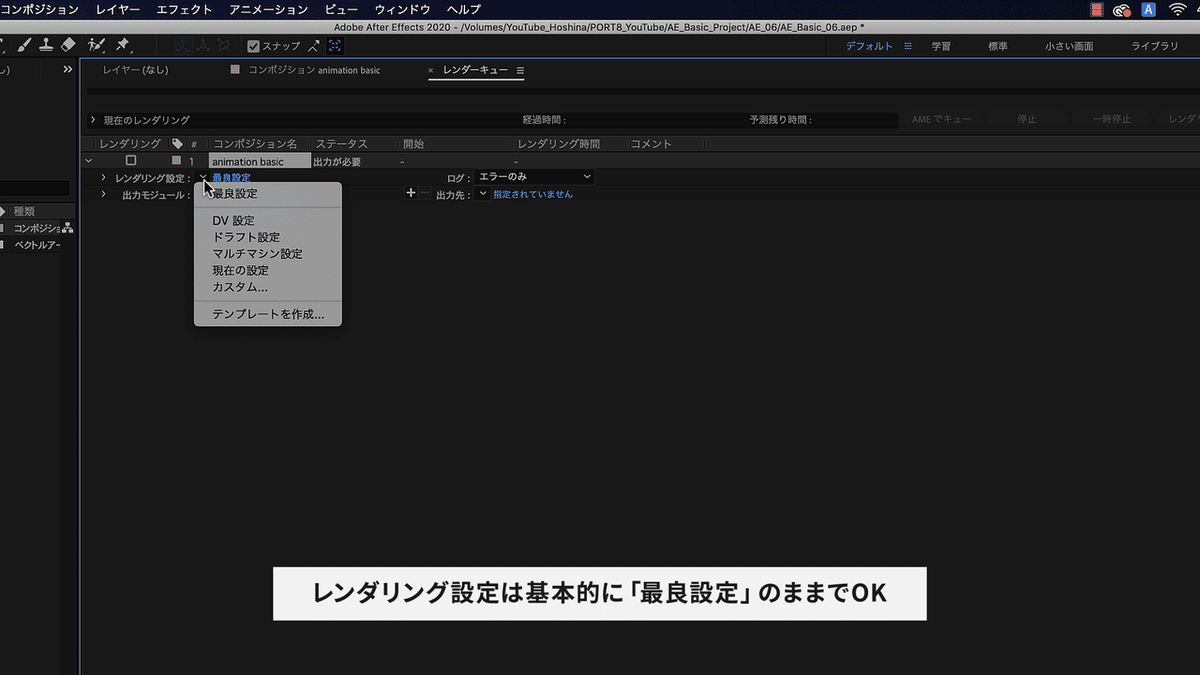Click the コンポジション名 column header
The width and height of the screenshot is (1200, 675).
point(255,144)
